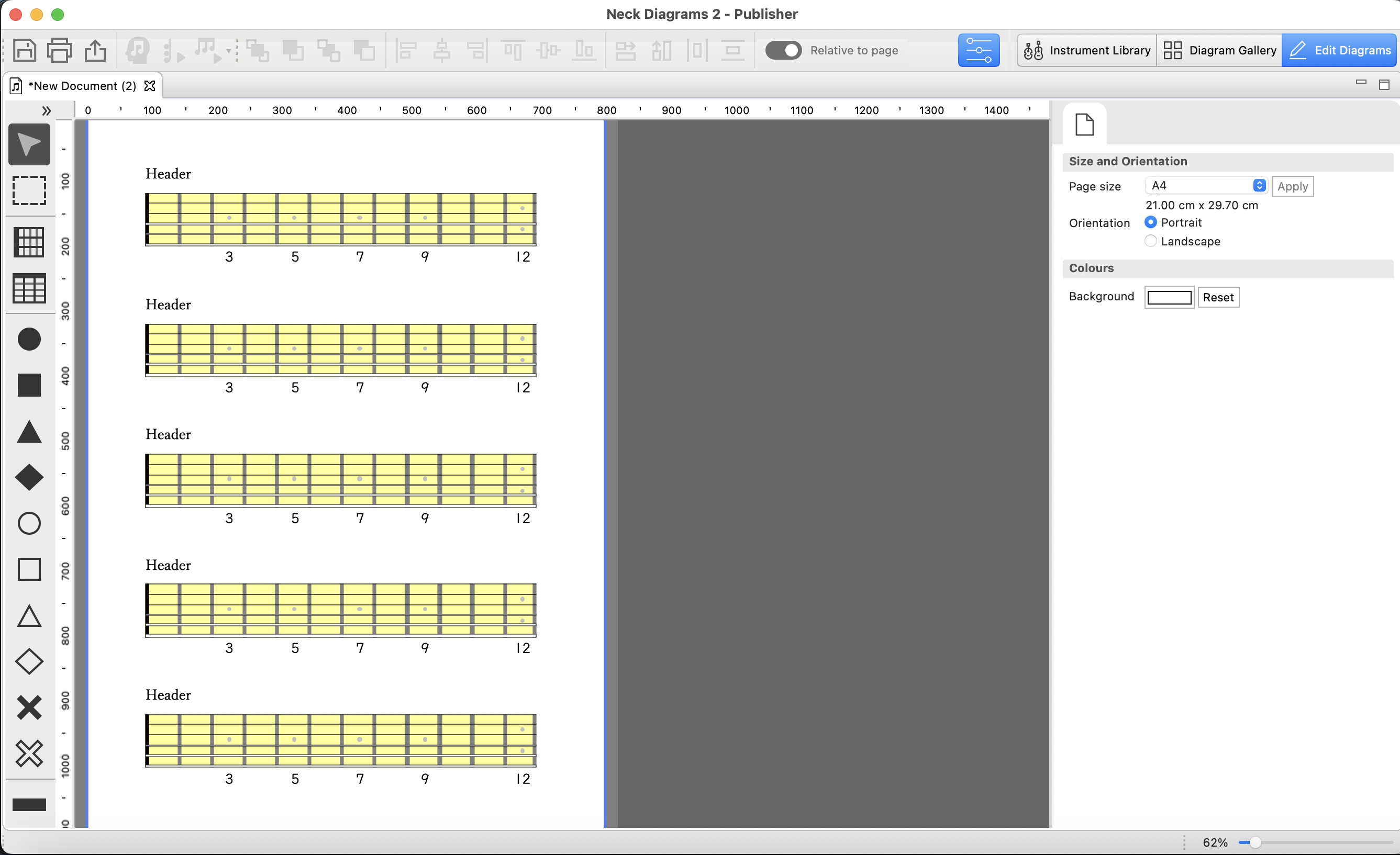Select the filled diamond marker tool
Screen dimensions: 1400x855
29,477
